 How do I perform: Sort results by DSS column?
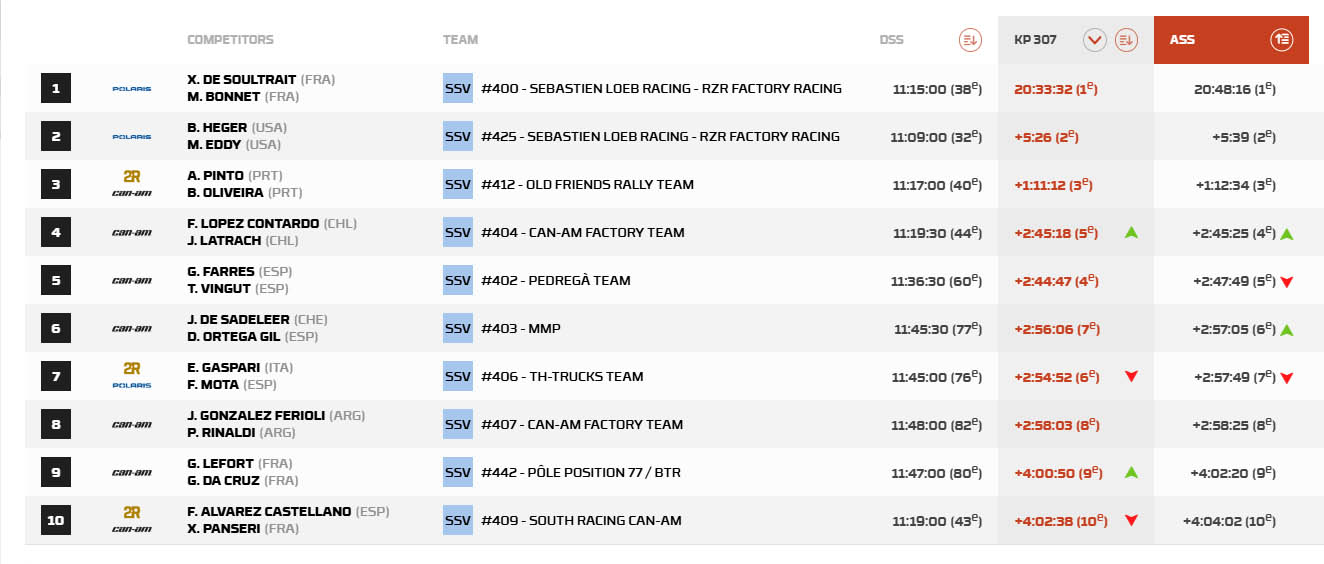click(969, 40)
